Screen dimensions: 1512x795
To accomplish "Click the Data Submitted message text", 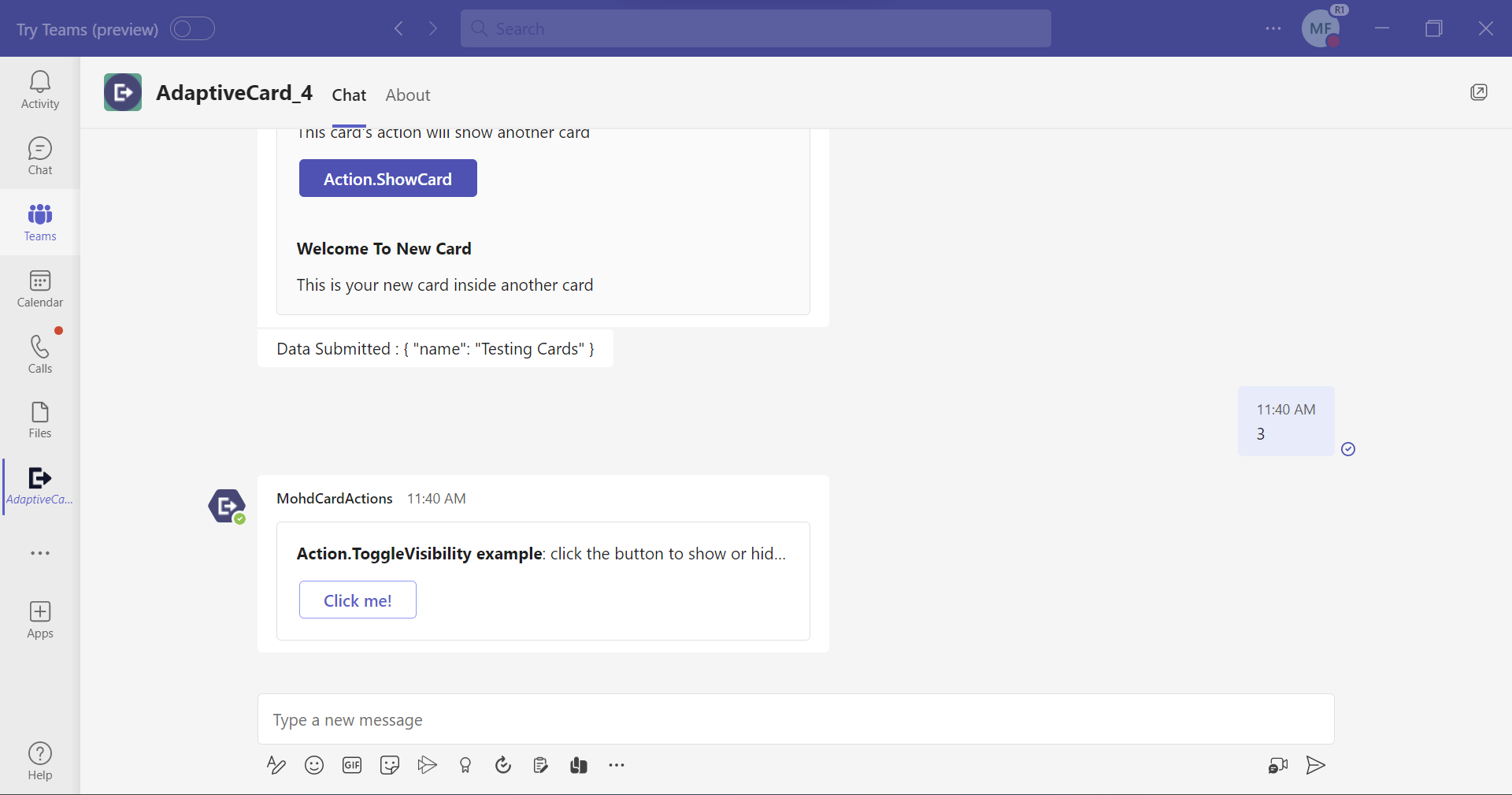I will [435, 349].
